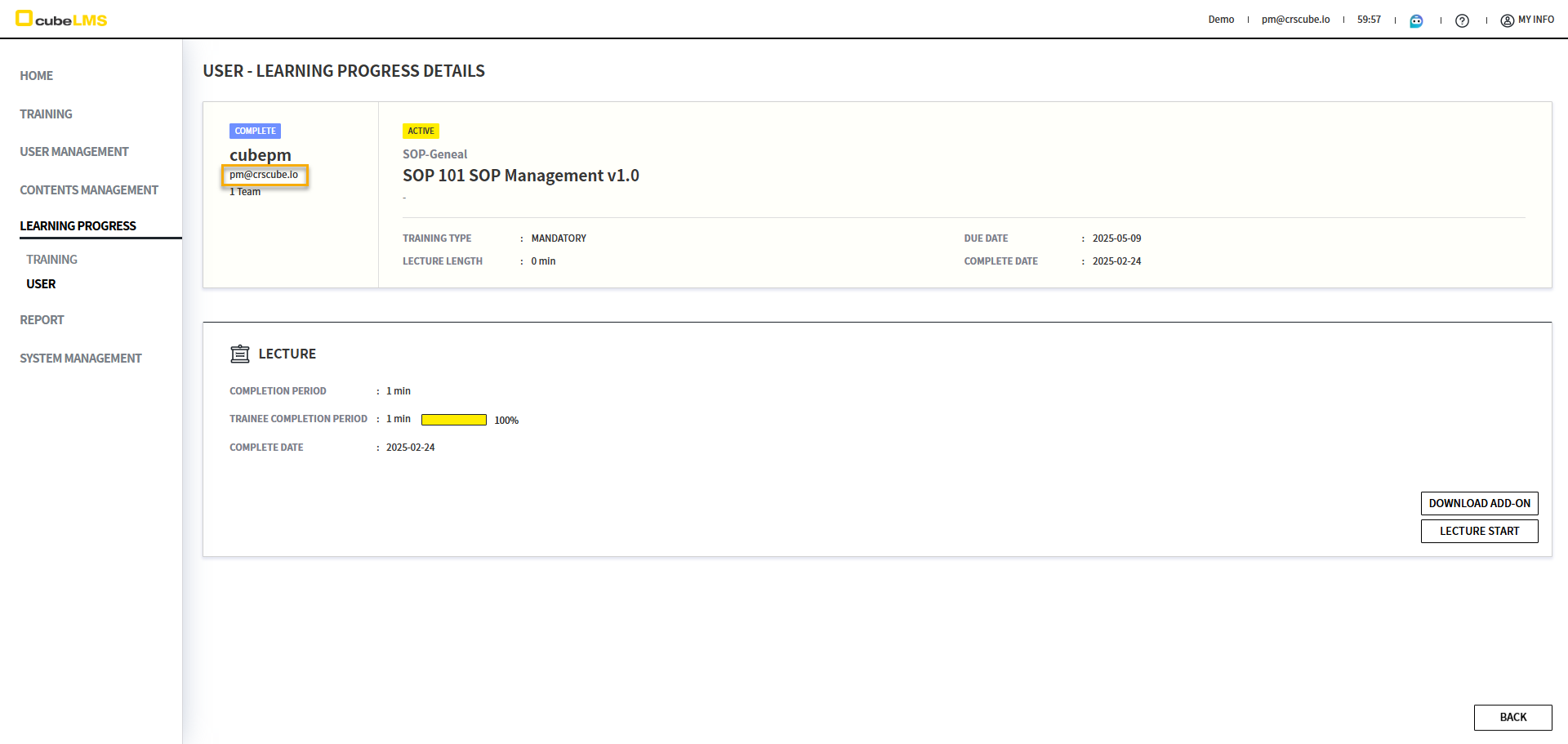Collapse the LEARNING PROGRESS menu
The image size is (1568, 744).
[78, 226]
